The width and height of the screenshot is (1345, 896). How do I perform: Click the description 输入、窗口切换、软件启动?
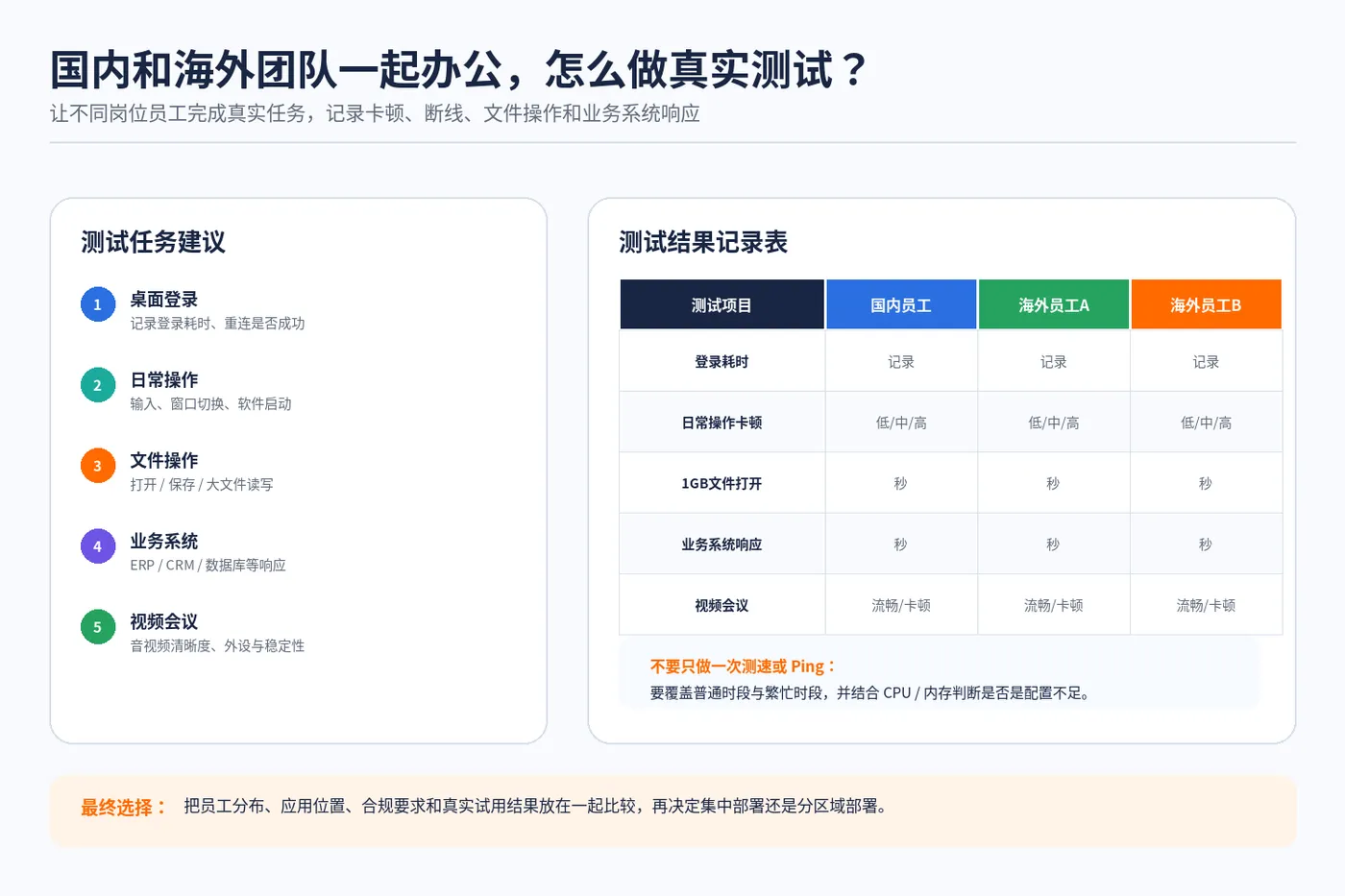pyautogui.click(x=210, y=404)
